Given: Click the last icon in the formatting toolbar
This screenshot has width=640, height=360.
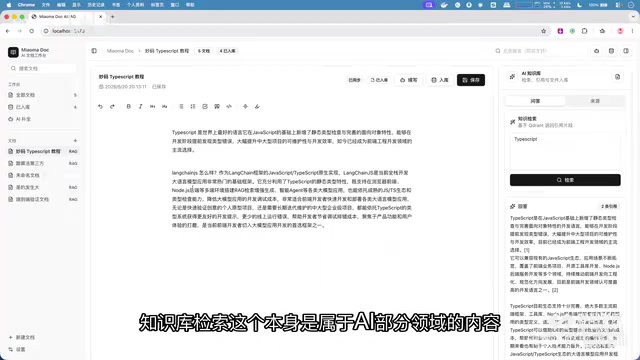Looking at the screenshot, I should point(257,107).
